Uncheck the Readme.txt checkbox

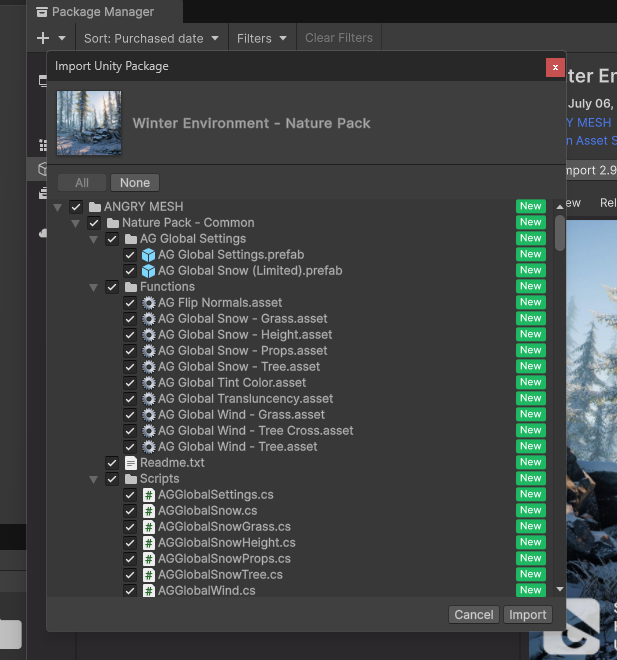click(x=112, y=463)
